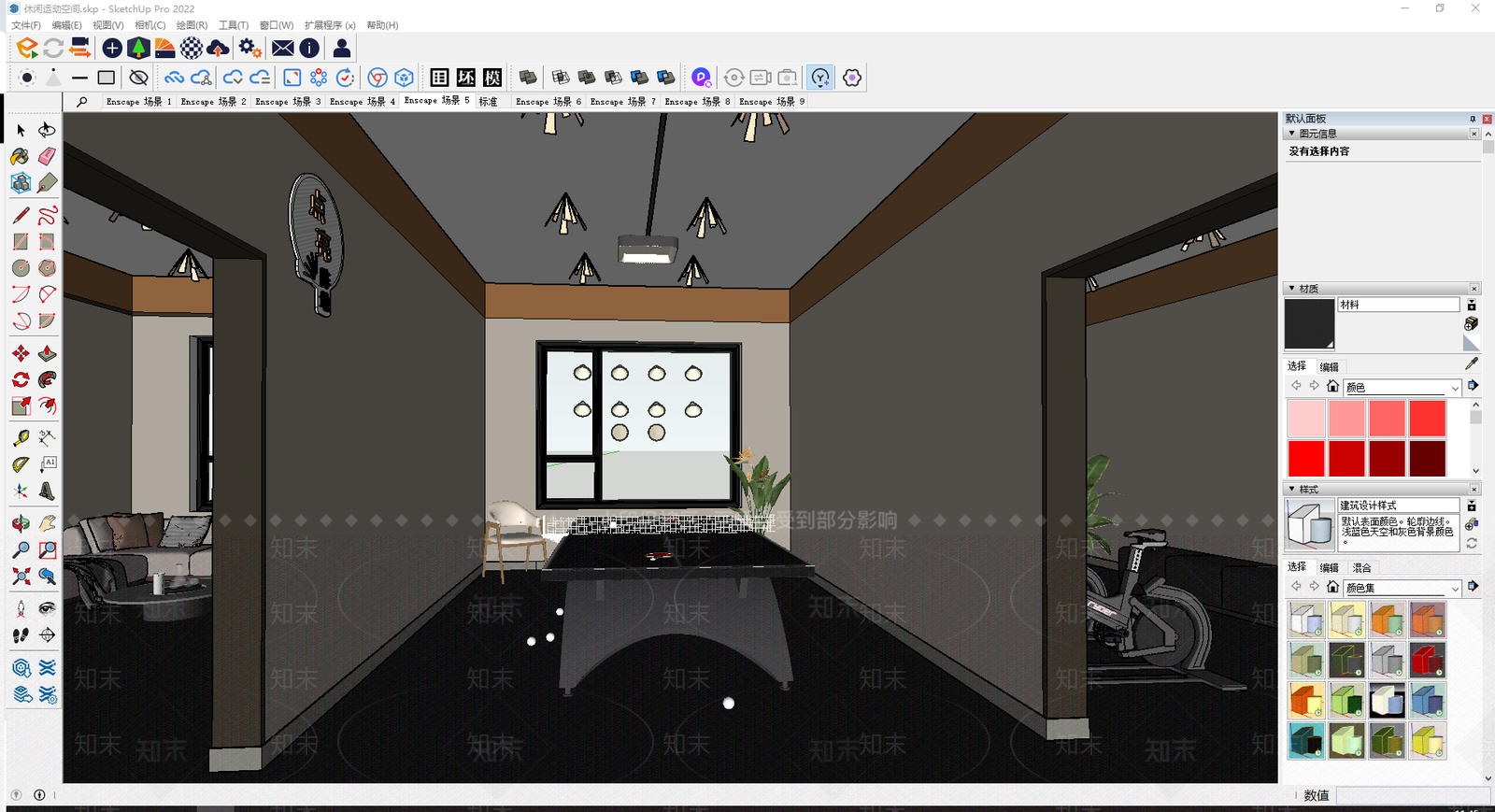Image resolution: width=1495 pixels, height=812 pixels.
Task: Collapse the 材质 panel
Action: click(x=1292, y=289)
